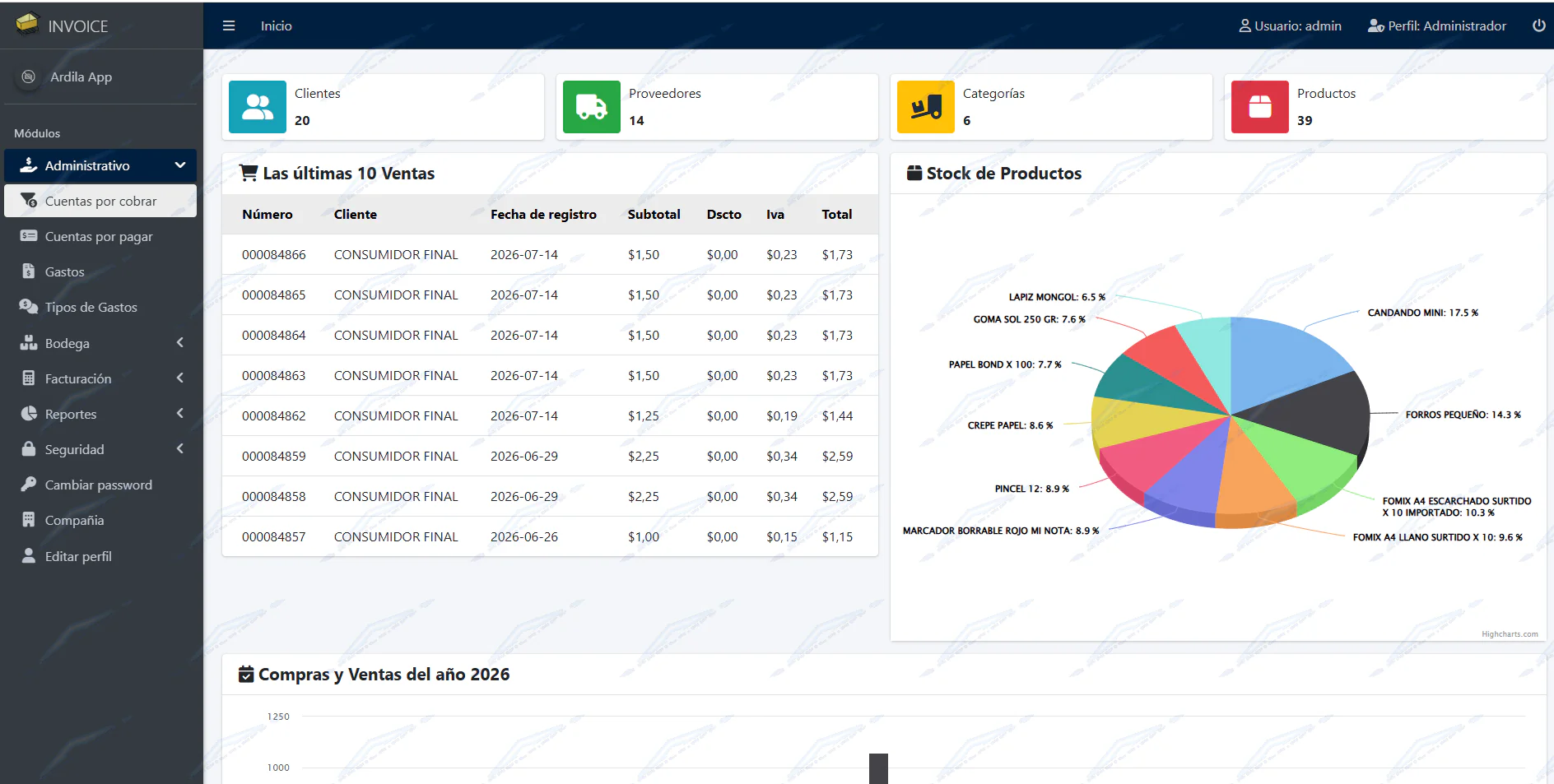Click sale number 000084859
Viewport: 1554px width, 784px height.
(273, 457)
